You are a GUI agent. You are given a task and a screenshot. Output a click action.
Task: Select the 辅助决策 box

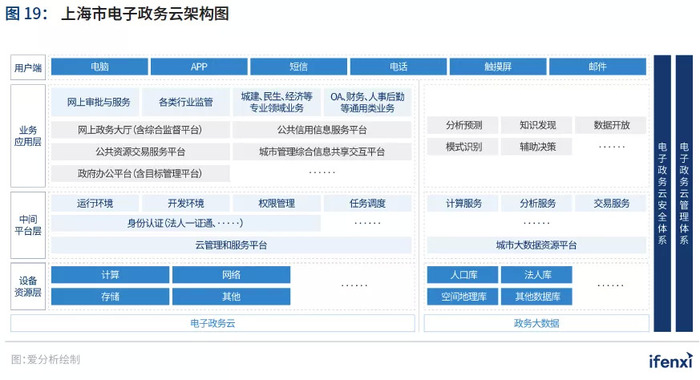(537, 147)
